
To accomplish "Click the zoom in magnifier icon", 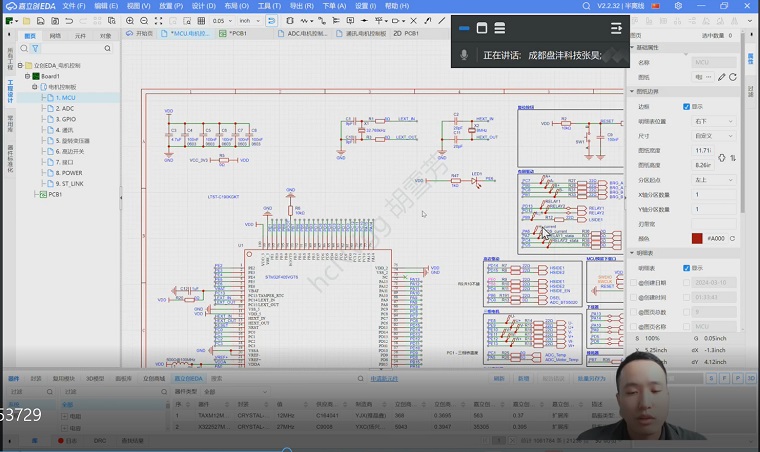I will 130,21.
